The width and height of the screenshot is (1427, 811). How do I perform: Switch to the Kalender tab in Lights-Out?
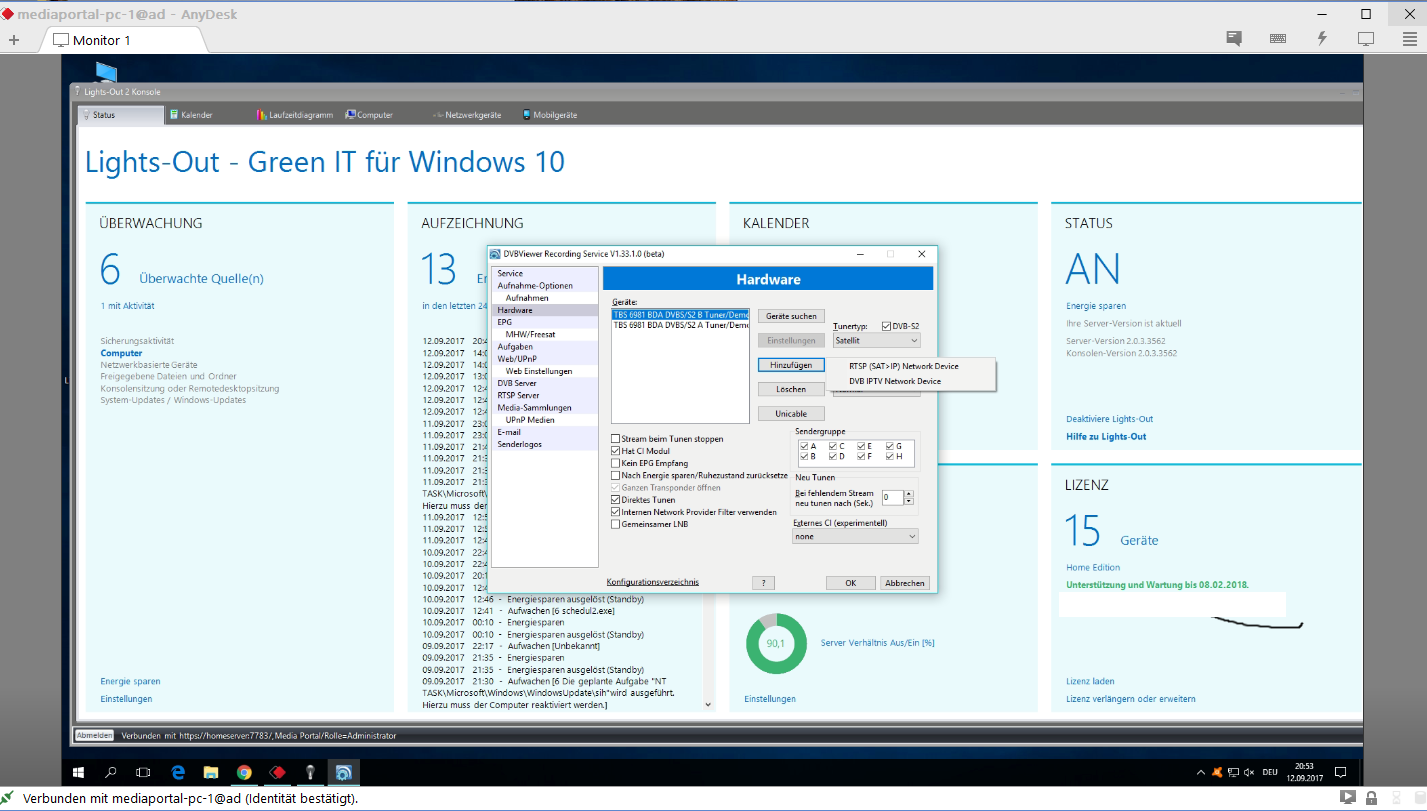tap(196, 115)
